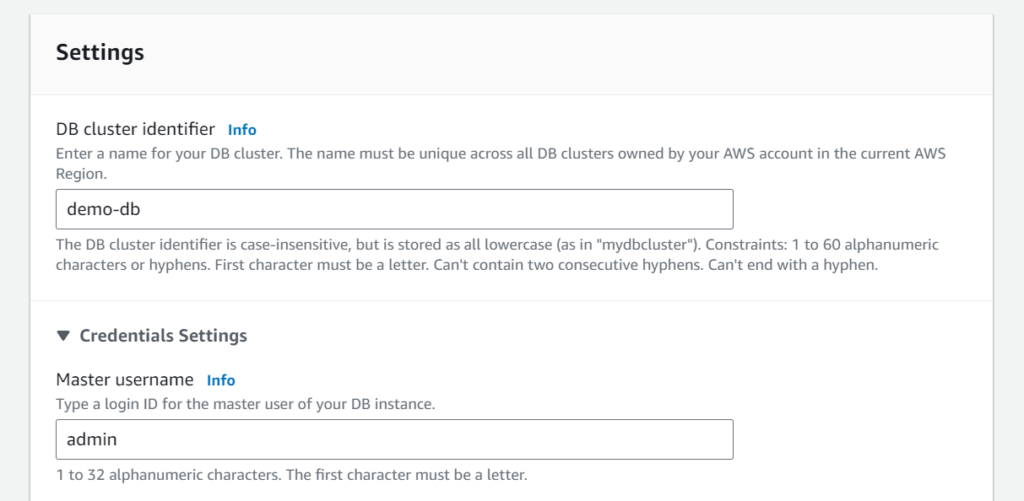Open Info link beside Master username

[221, 380]
